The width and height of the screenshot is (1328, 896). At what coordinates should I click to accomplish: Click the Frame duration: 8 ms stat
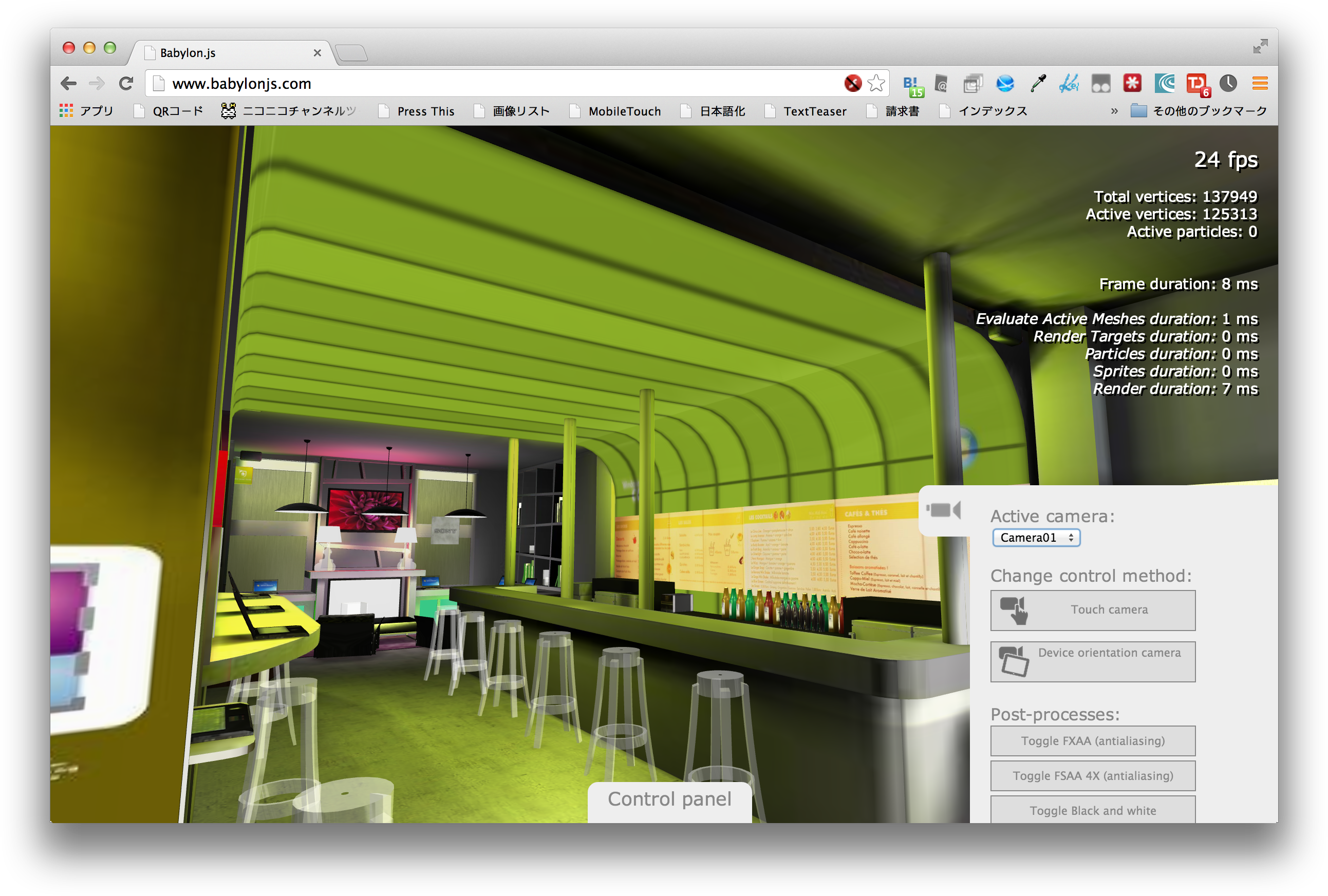tap(1179, 284)
